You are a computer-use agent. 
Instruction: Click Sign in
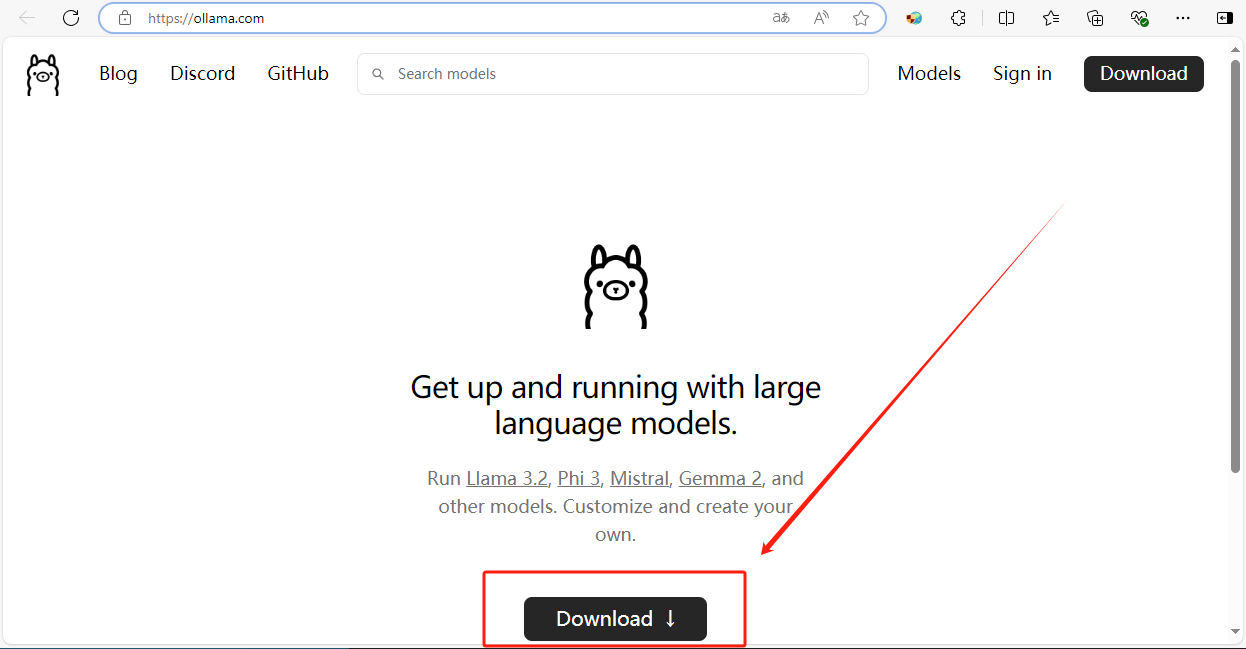(x=1022, y=74)
